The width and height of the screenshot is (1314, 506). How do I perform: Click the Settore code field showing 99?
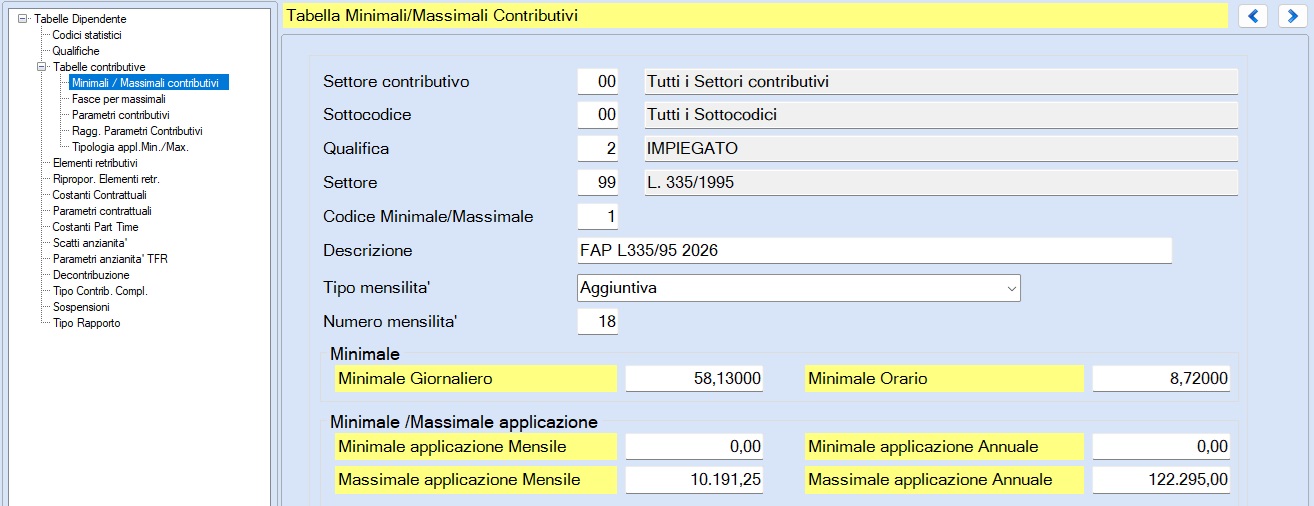pyautogui.click(x=597, y=183)
